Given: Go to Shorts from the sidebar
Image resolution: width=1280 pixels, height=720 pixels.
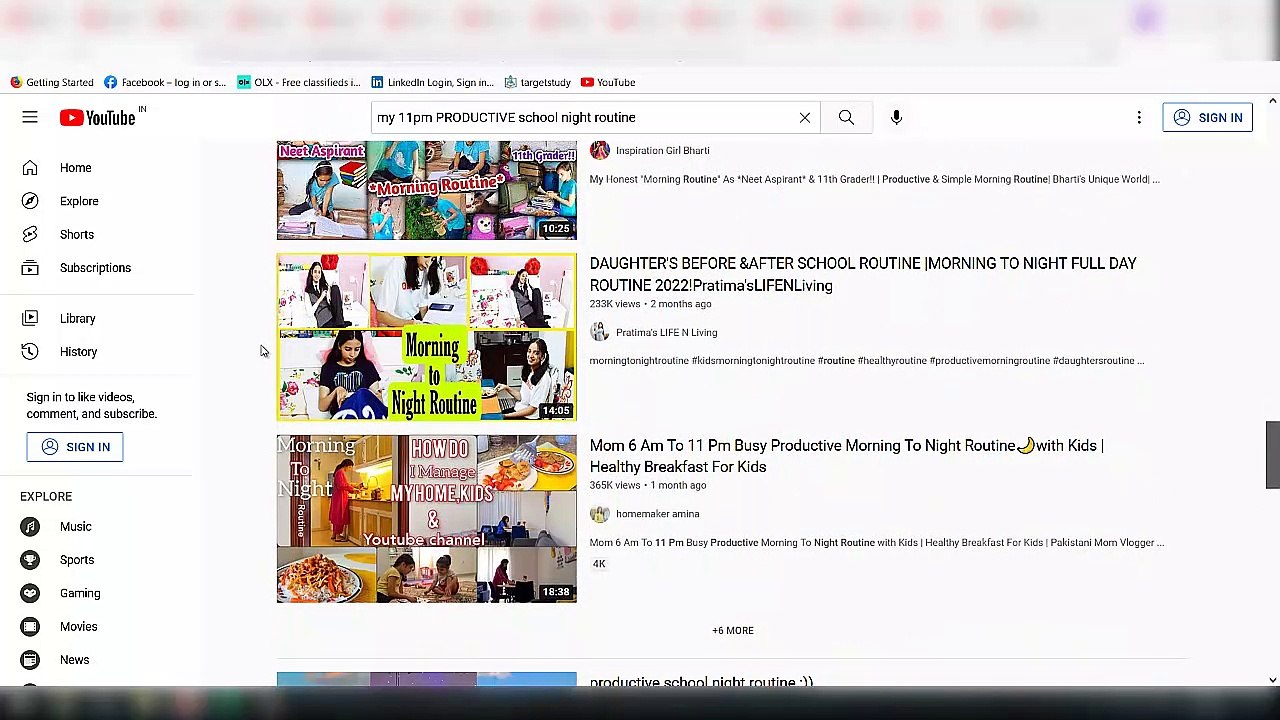Looking at the screenshot, I should click(x=77, y=234).
